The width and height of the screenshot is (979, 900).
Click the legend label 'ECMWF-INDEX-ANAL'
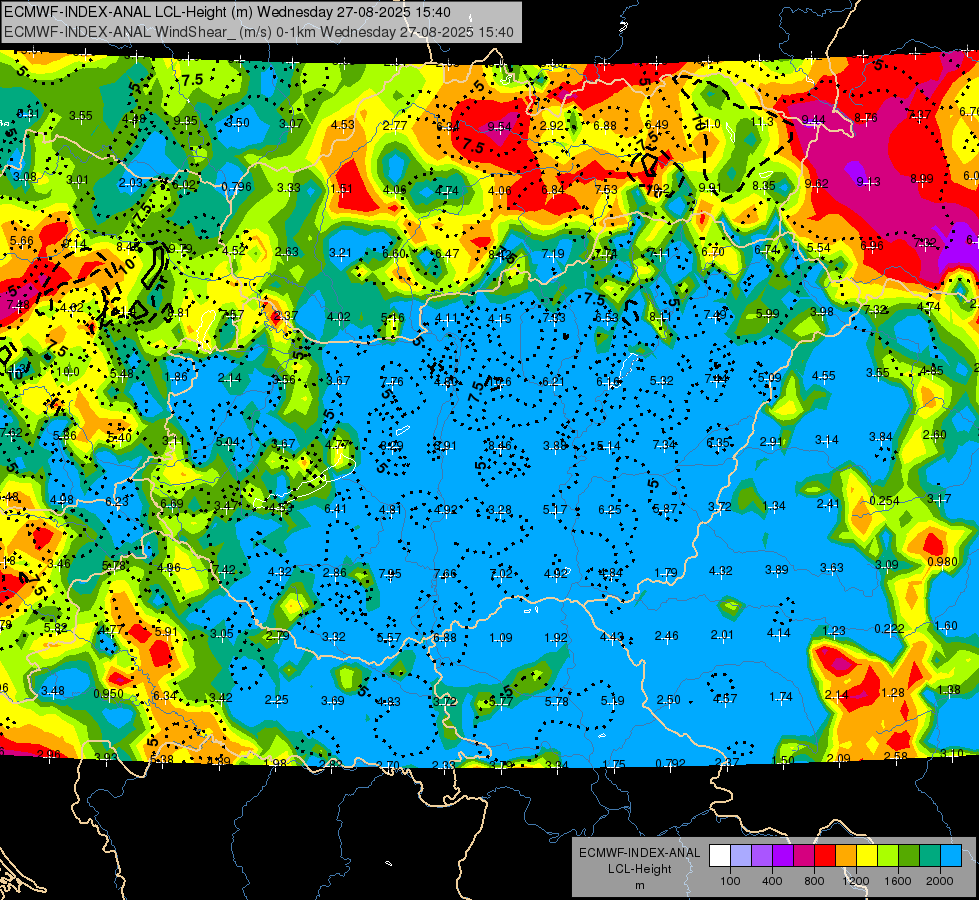(639, 853)
